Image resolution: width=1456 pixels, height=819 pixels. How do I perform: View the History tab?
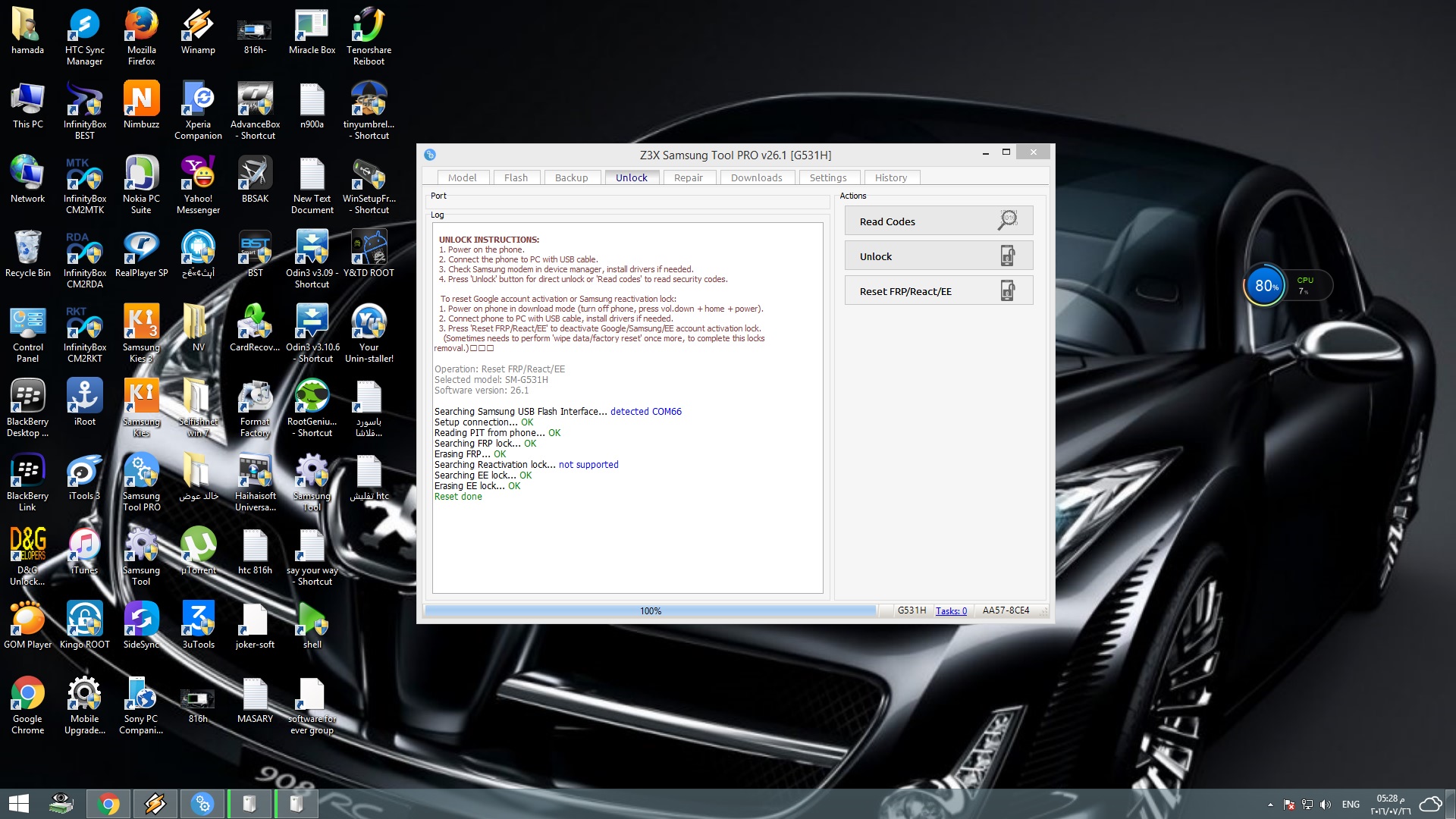pyautogui.click(x=891, y=177)
